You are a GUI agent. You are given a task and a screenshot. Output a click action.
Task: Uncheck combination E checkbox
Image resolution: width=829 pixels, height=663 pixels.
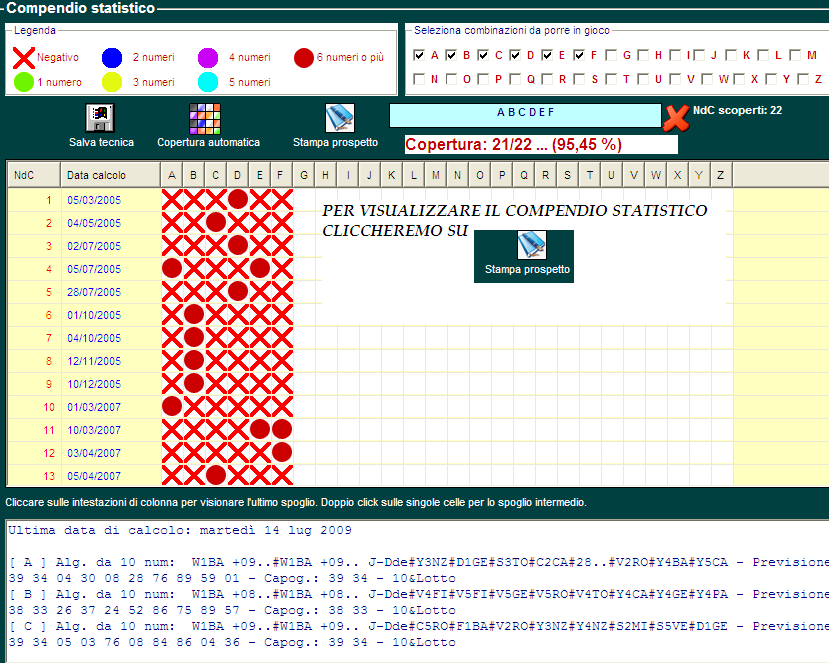(x=547, y=55)
